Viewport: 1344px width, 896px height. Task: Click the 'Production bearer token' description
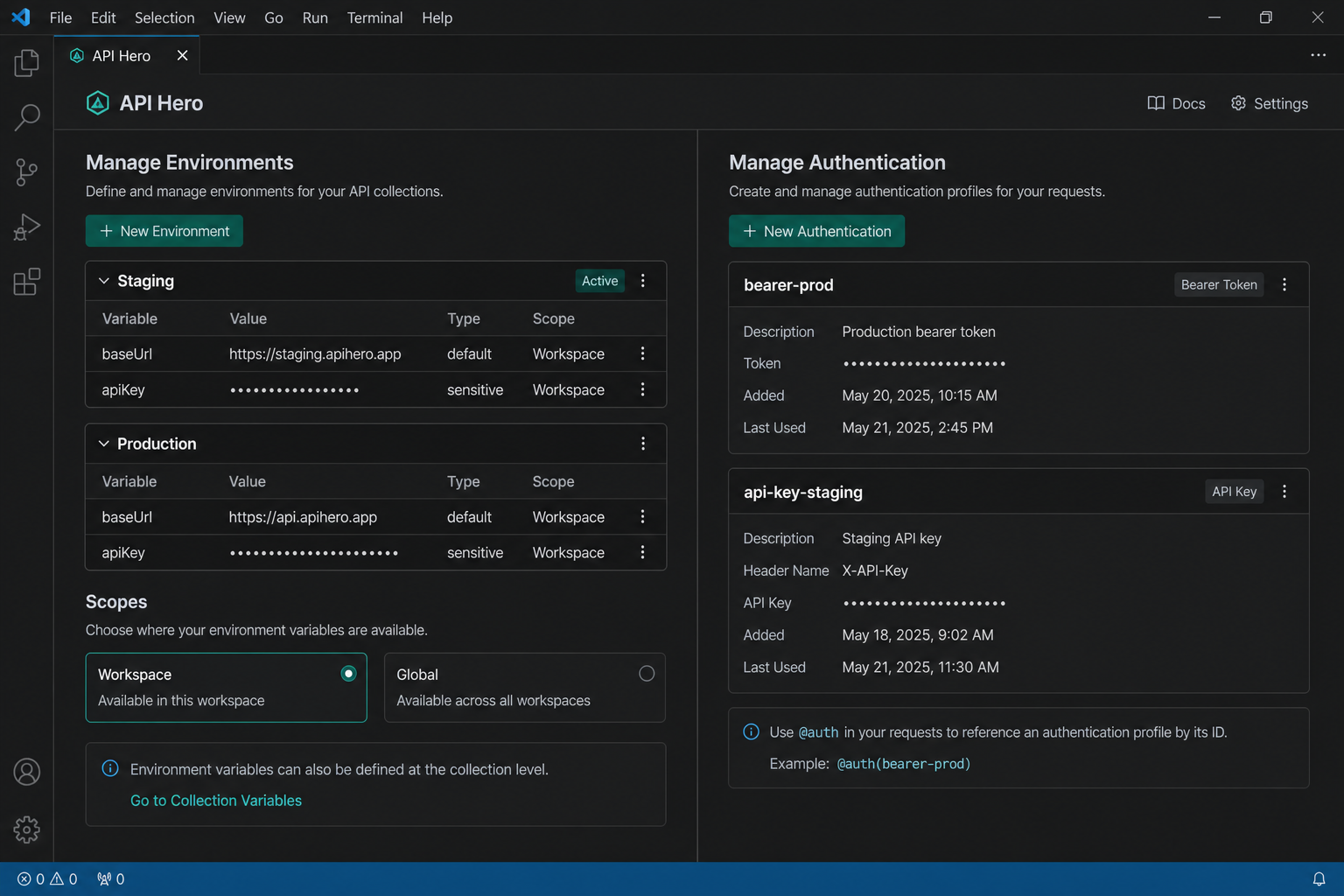pos(919,332)
